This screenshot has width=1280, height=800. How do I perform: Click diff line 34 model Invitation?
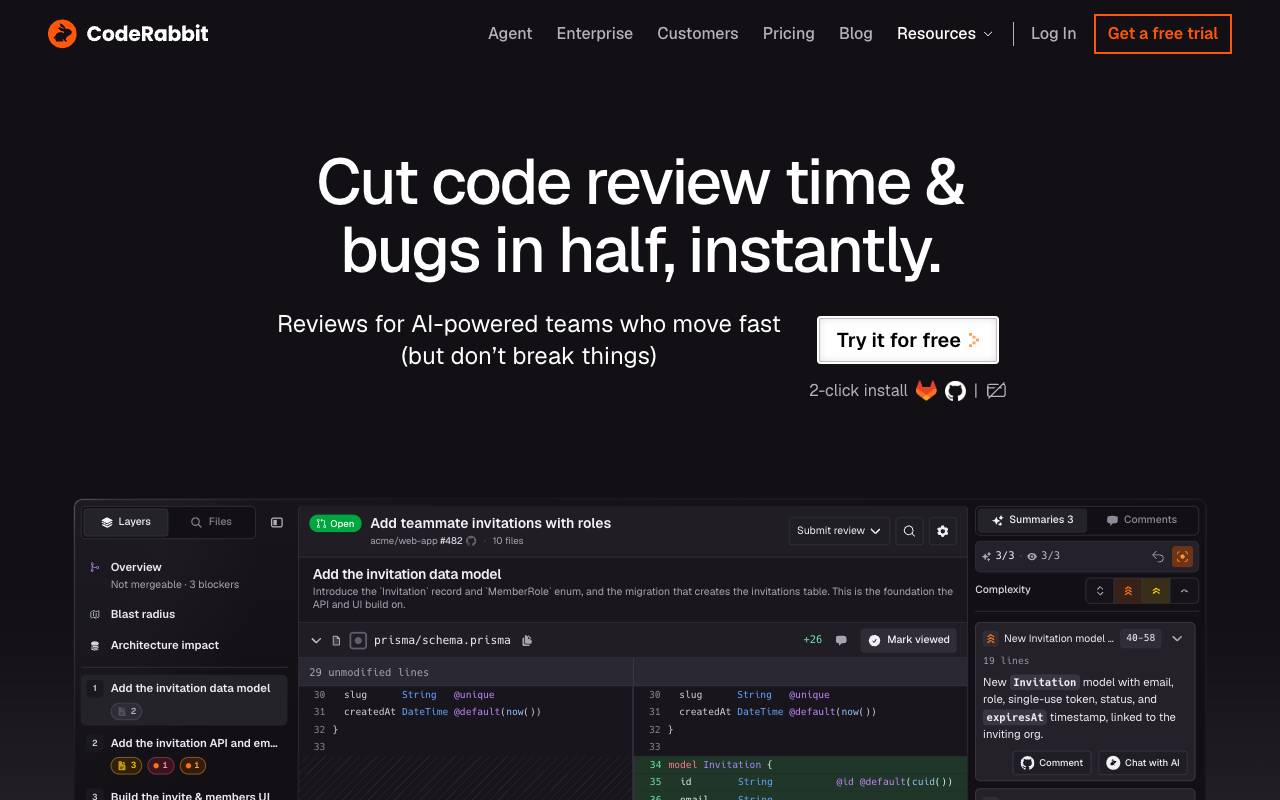(803, 764)
